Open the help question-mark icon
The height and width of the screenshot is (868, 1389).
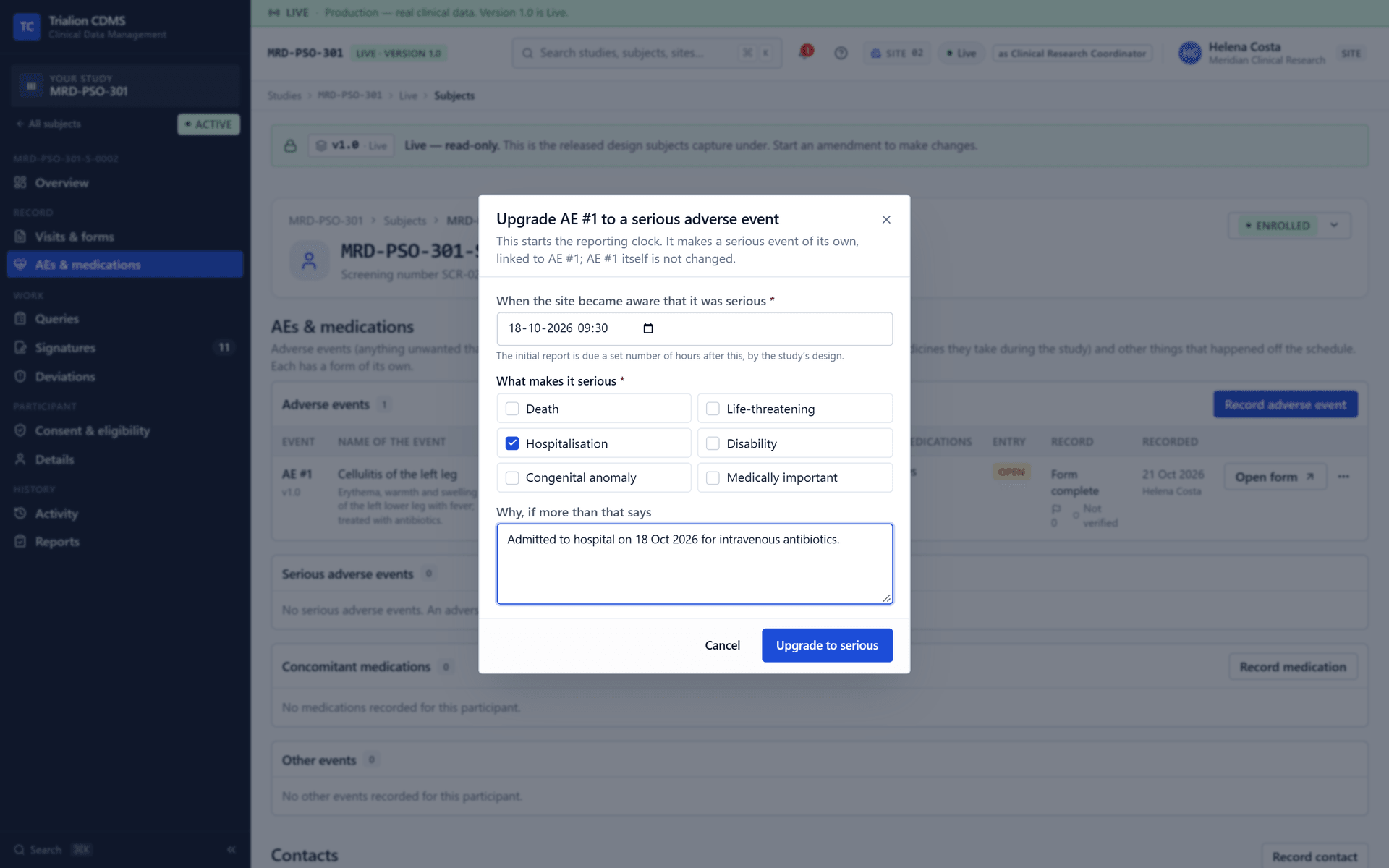point(841,53)
